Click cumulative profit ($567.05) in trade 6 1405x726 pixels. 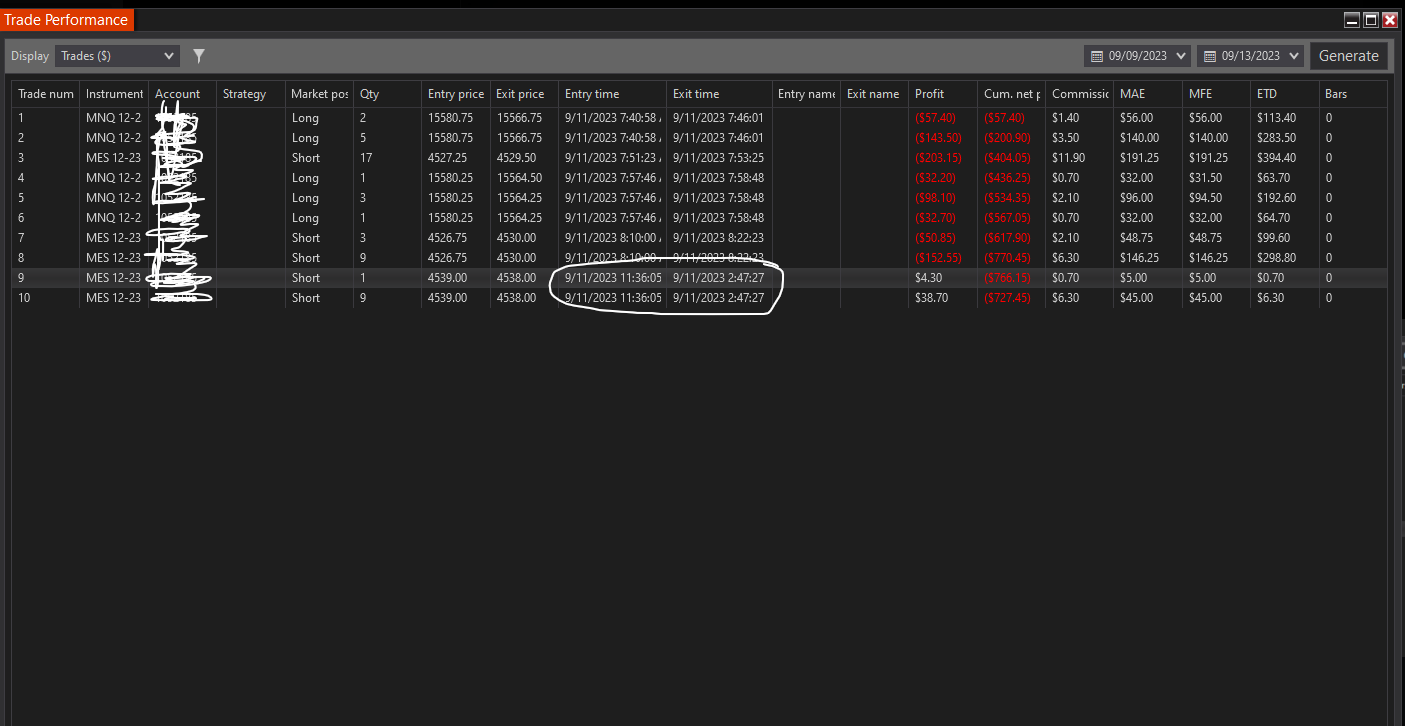[1007, 218]
